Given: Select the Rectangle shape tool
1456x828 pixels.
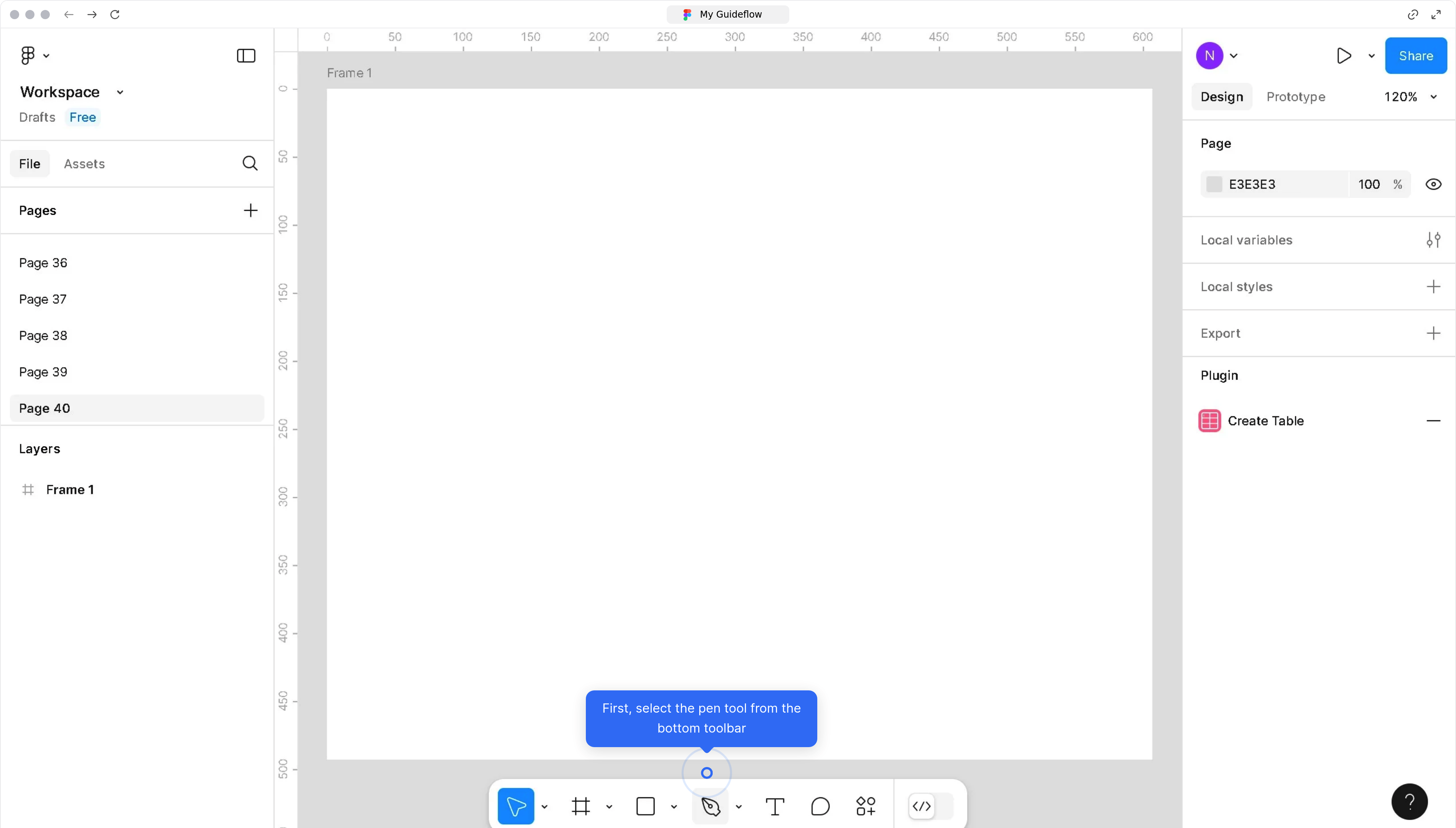Looking at the screenshot, I should (646, 806).
